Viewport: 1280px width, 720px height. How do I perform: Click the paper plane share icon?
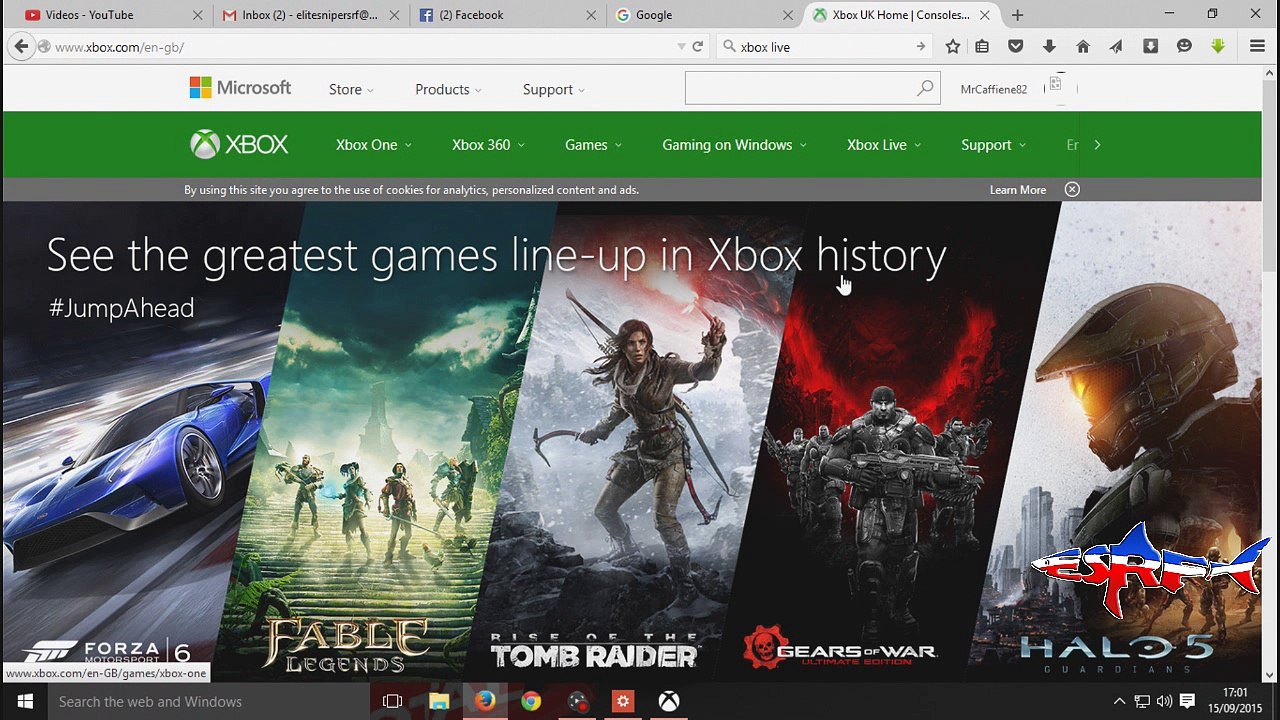[x=1116, y=46]
